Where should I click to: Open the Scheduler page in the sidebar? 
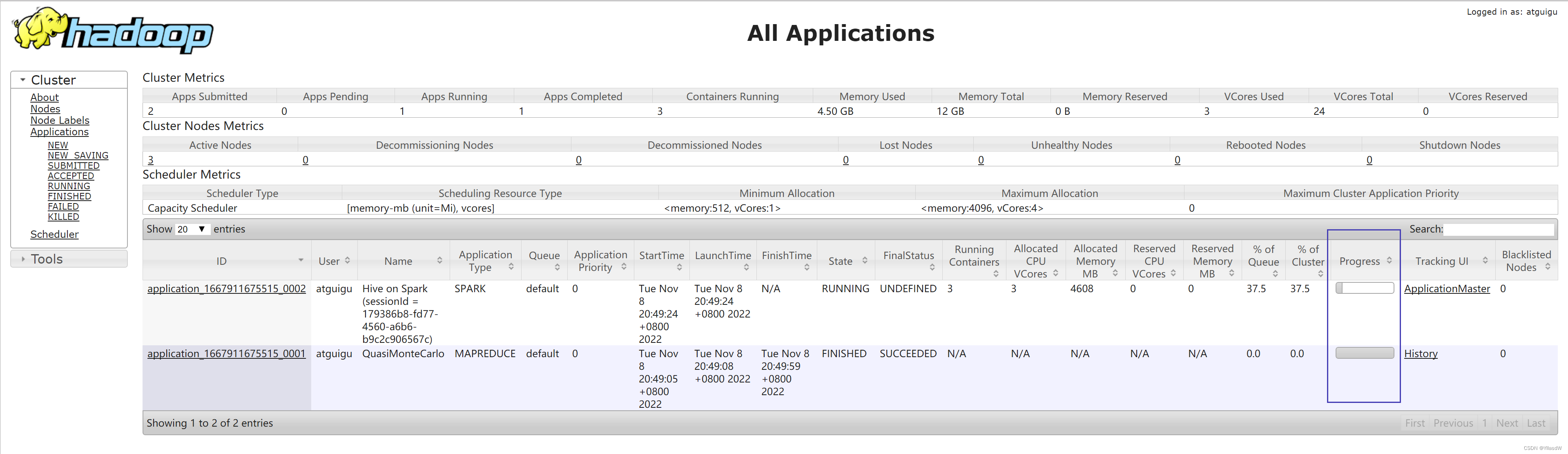tap(54, 234)
